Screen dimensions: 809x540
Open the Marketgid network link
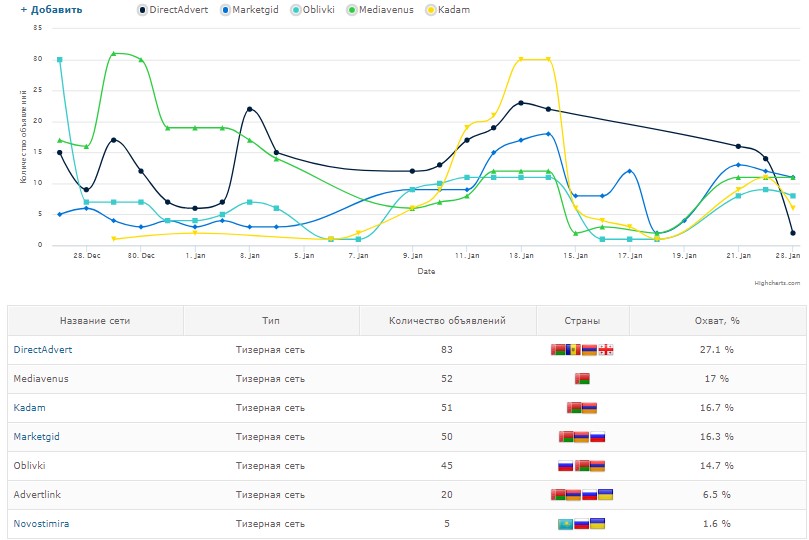point(37,436)
